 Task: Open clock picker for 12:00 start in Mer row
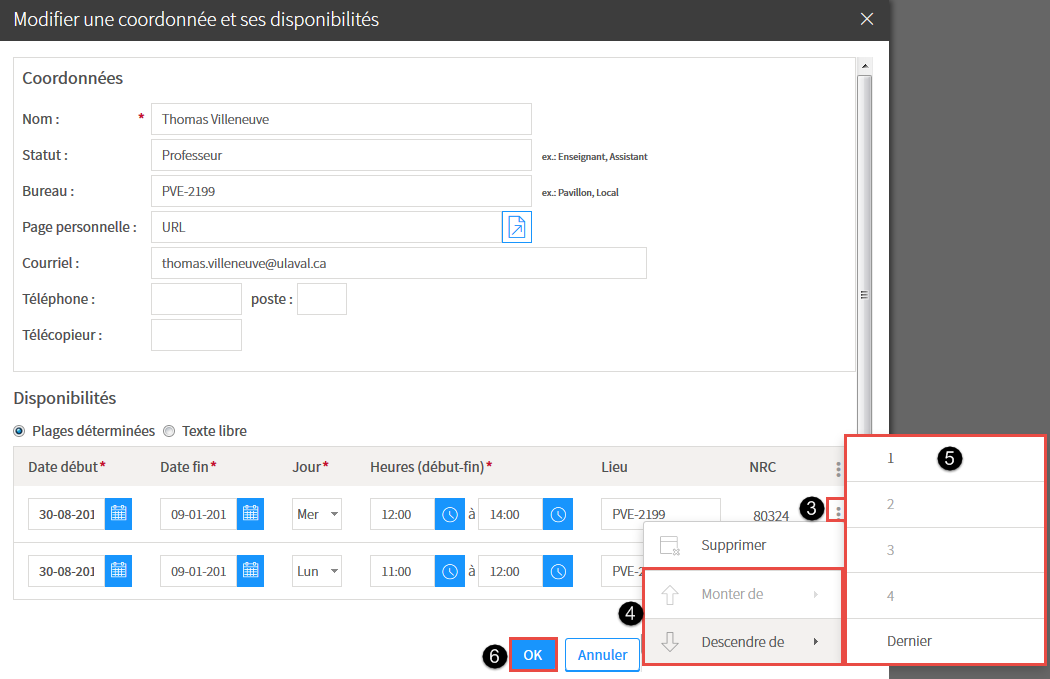click(x=450, y=514)
